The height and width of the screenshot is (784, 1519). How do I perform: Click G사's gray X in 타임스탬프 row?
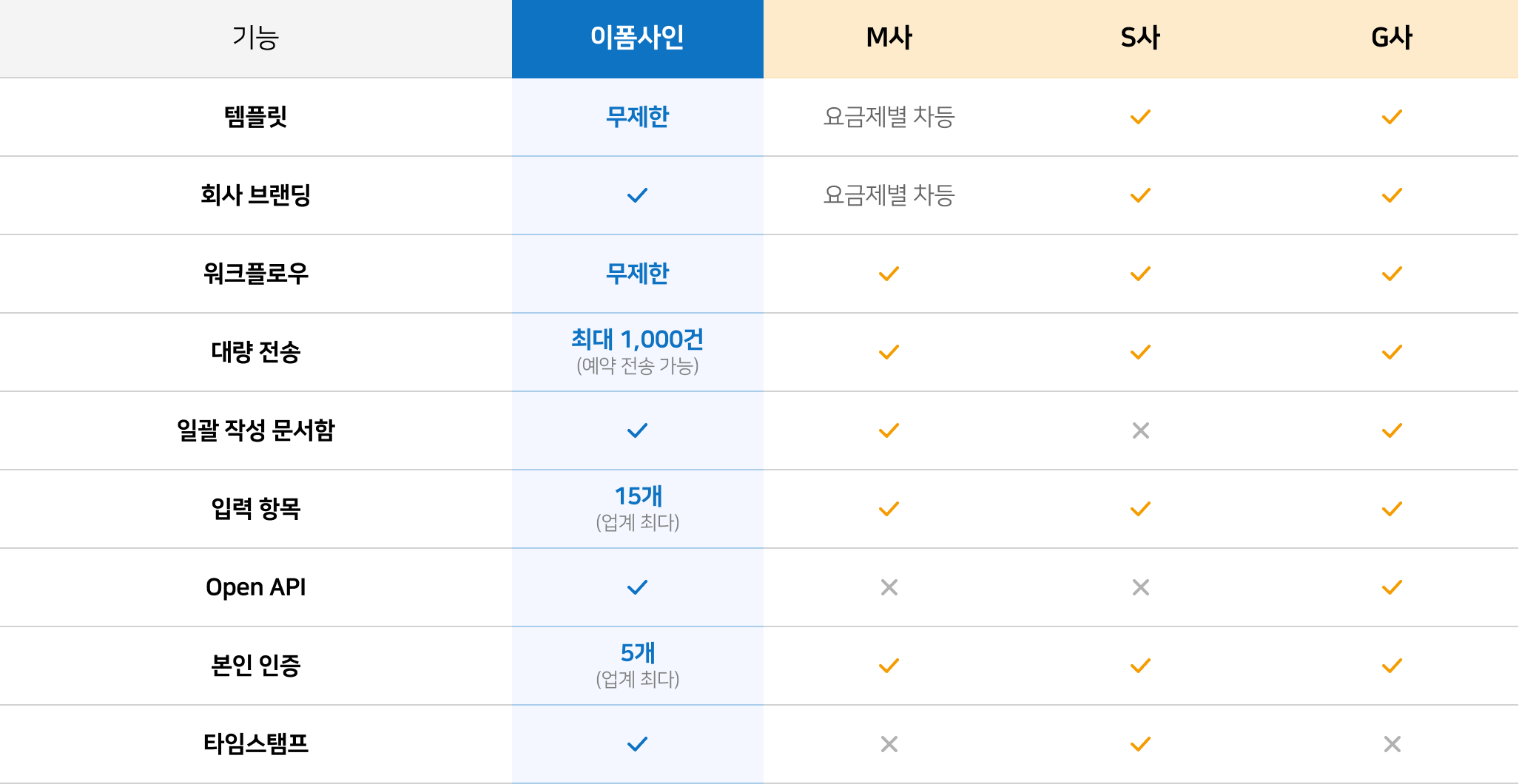[x=1392, y=744]
